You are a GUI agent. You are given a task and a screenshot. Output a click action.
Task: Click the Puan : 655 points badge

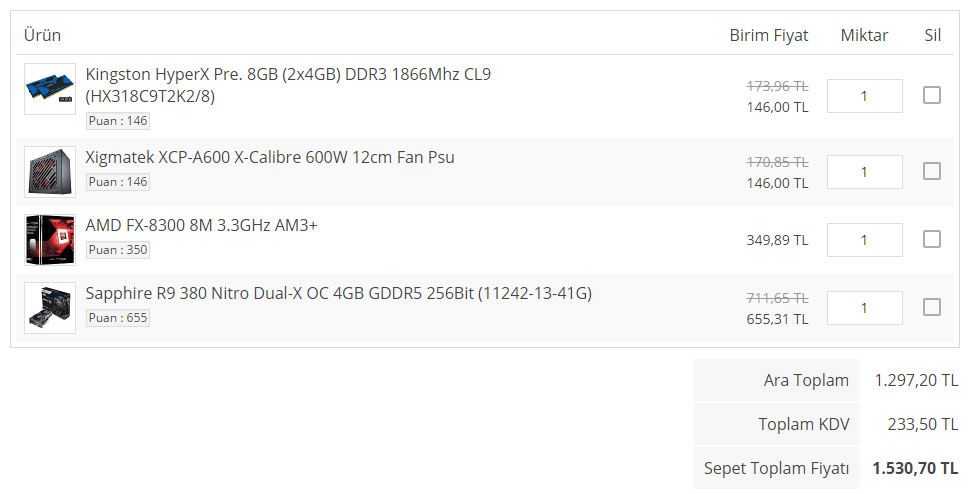tap(118, 318)
